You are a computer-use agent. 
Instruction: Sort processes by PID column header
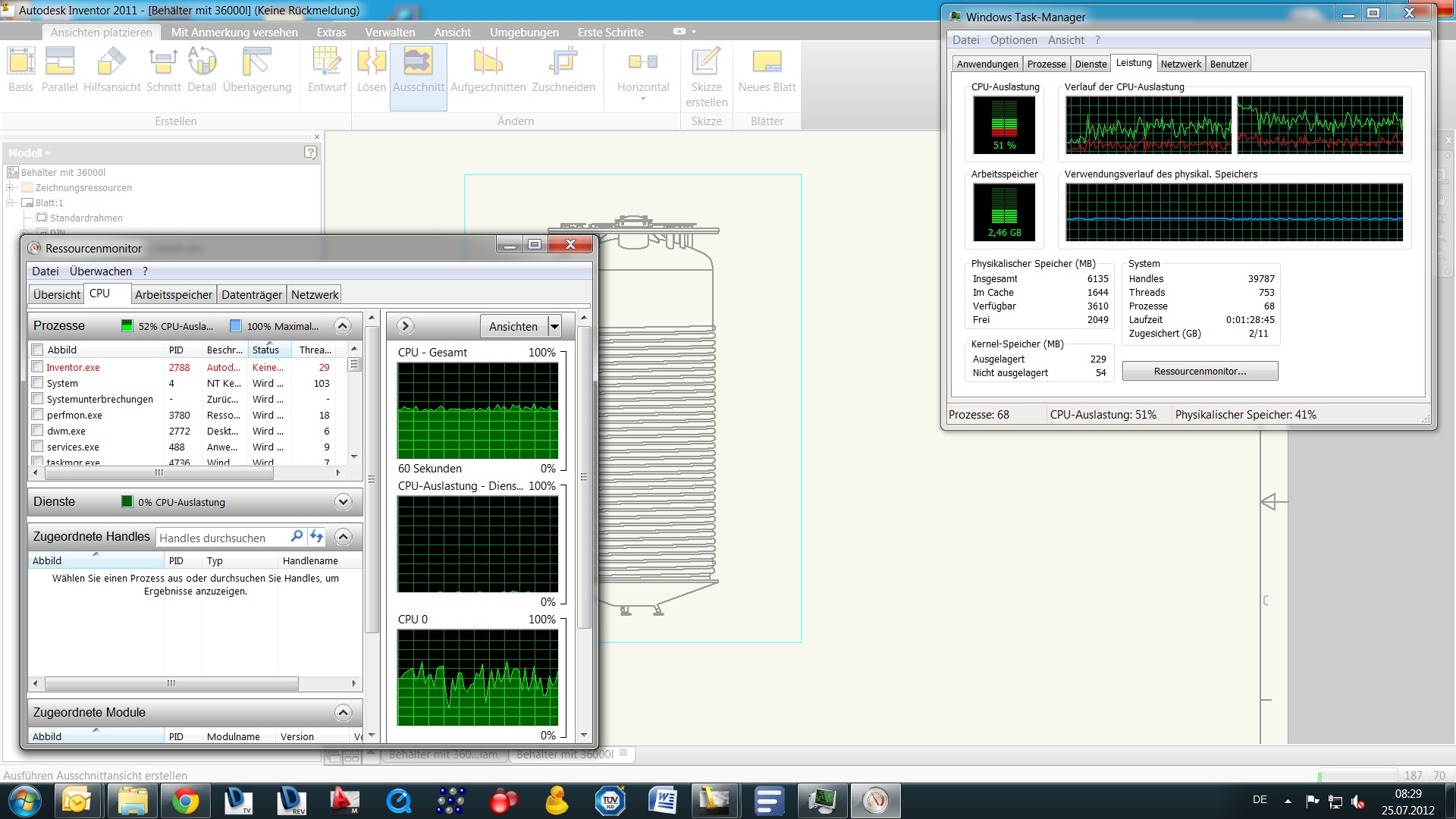183,350
